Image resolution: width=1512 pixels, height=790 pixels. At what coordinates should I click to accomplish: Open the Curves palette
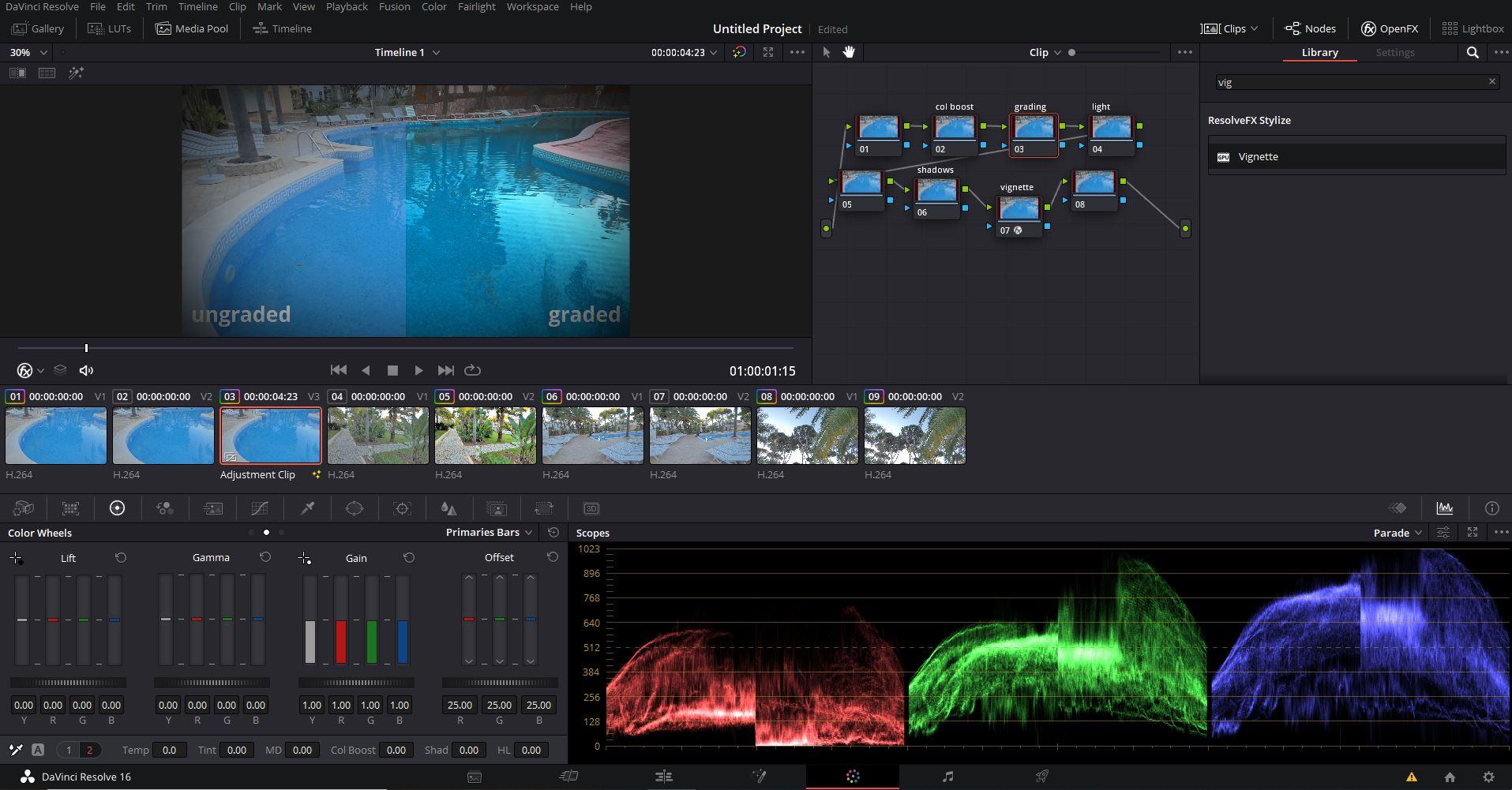coord(260,508)
